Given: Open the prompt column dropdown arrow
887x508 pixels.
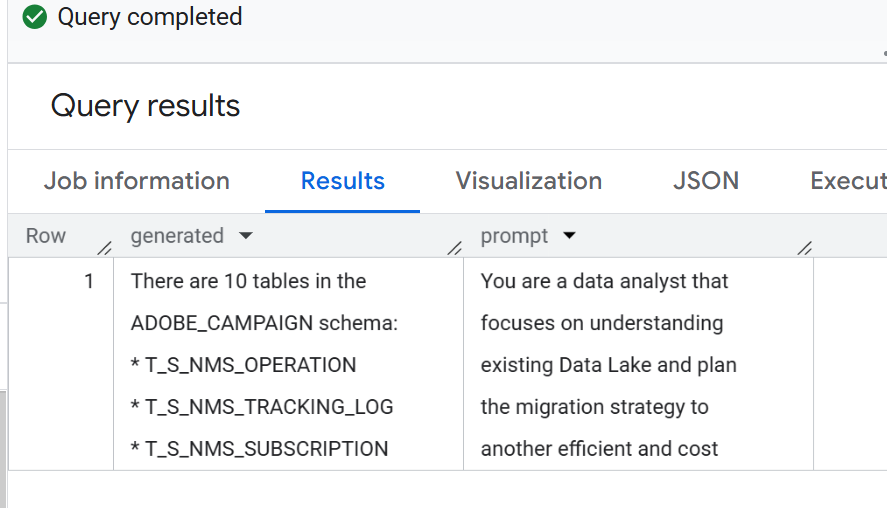Looking at the screenshot, I should (569, 235).
